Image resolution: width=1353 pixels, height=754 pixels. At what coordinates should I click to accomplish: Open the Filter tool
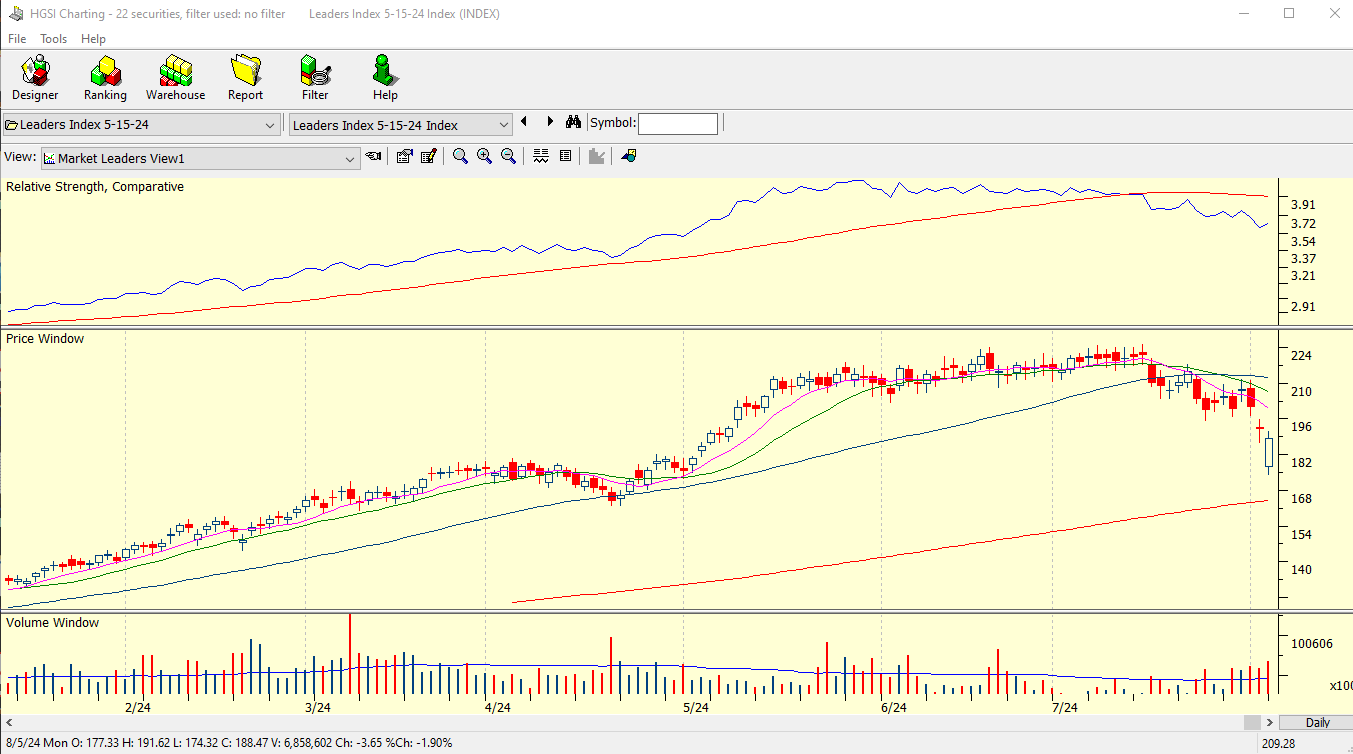315,78
